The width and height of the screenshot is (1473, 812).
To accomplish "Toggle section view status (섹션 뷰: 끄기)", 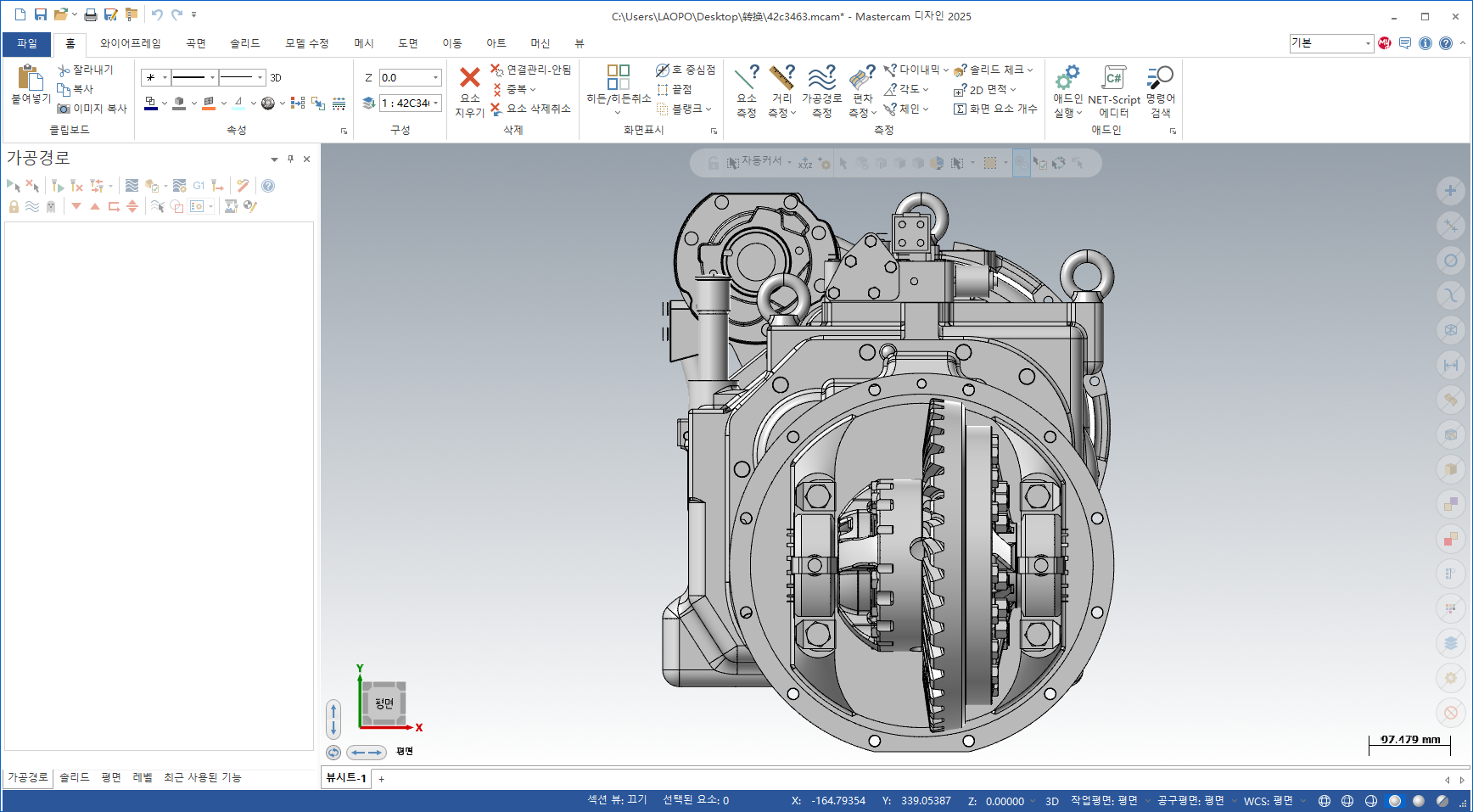I will tap(617, 800).
